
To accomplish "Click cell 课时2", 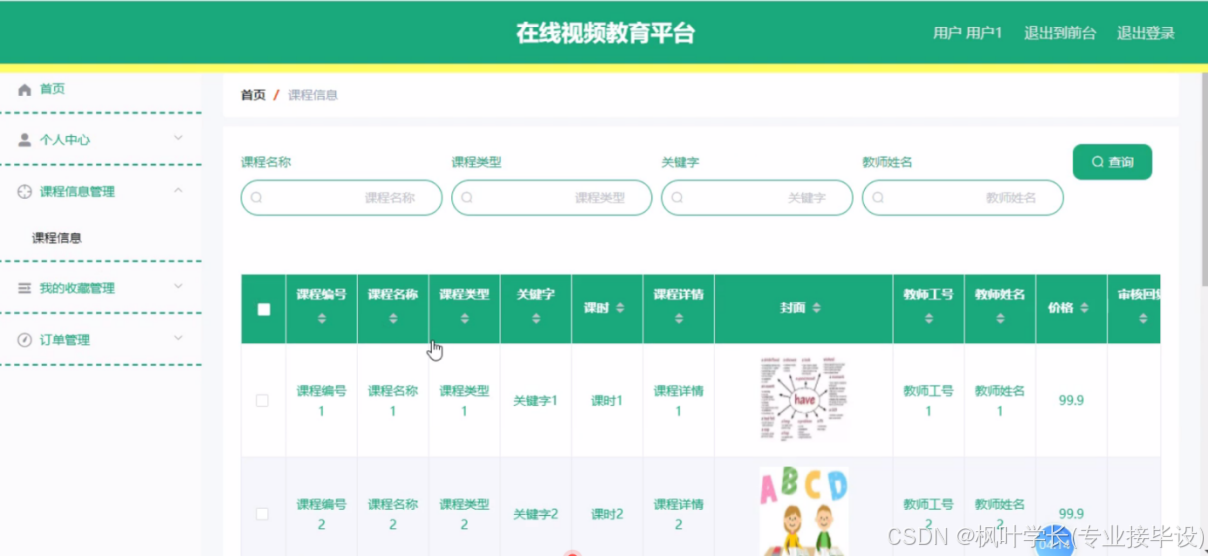I will [607, 514].
